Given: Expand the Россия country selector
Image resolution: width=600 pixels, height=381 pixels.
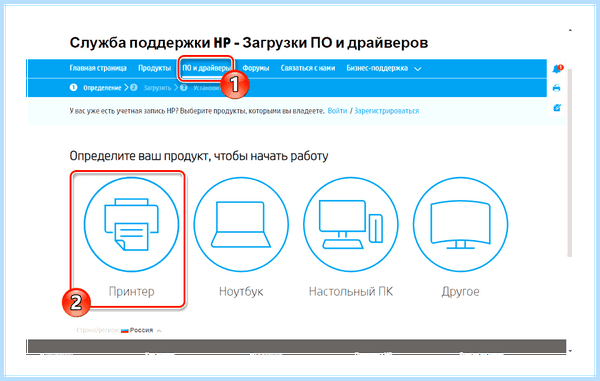Looking at the screenshot, I should [x=141, y=330].
